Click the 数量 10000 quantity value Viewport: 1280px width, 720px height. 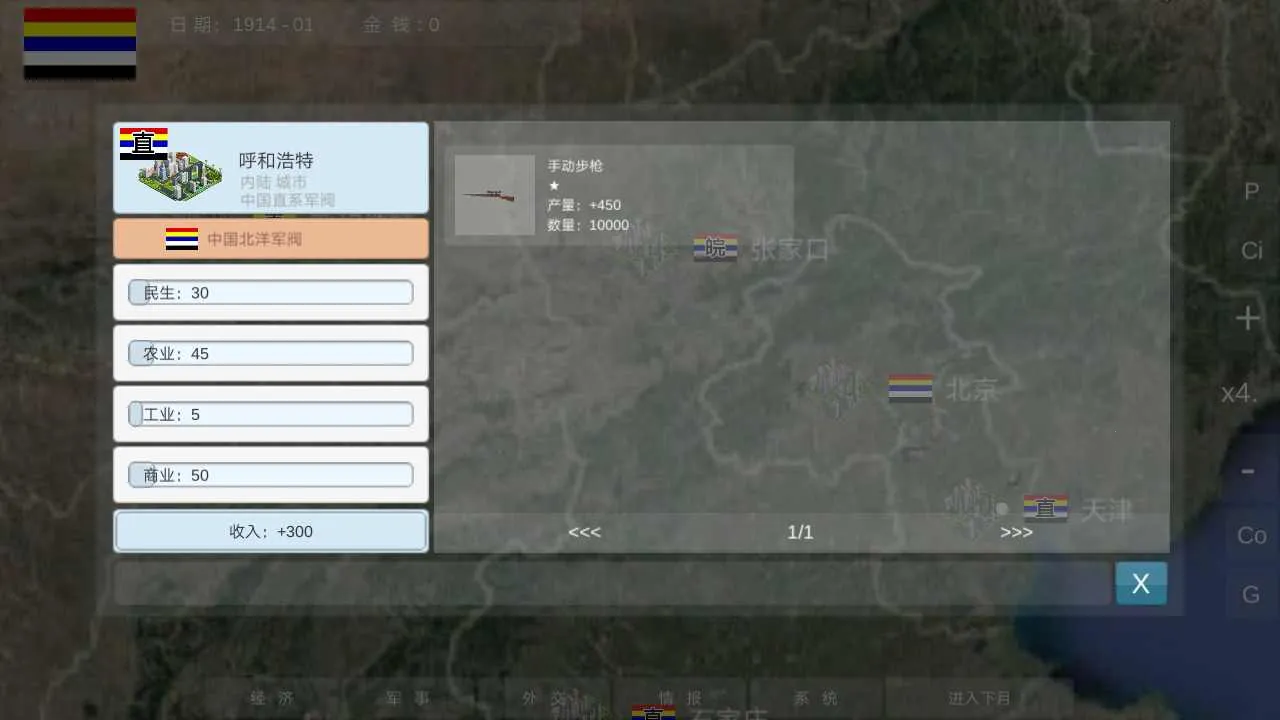click(x=588, y=225)
